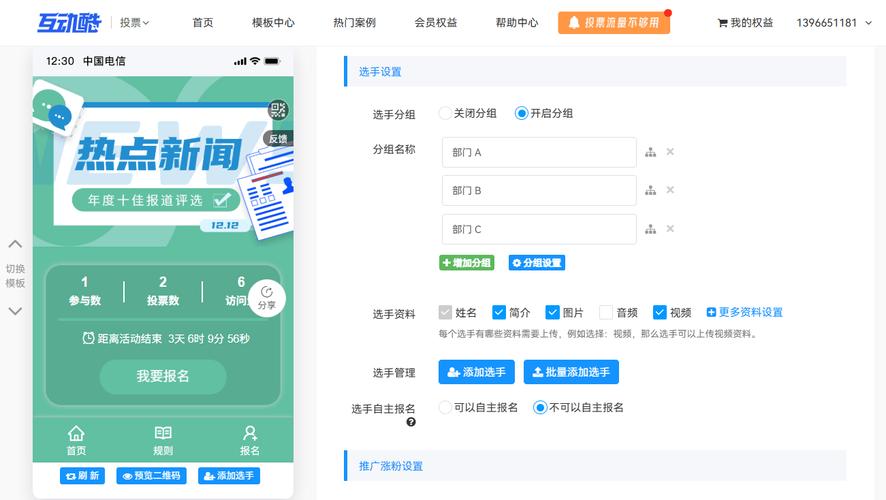Image resolution: width=886 pixels, height=500 pixels.
Task: Select the 关闭分组 radio option
Action: 446,113
